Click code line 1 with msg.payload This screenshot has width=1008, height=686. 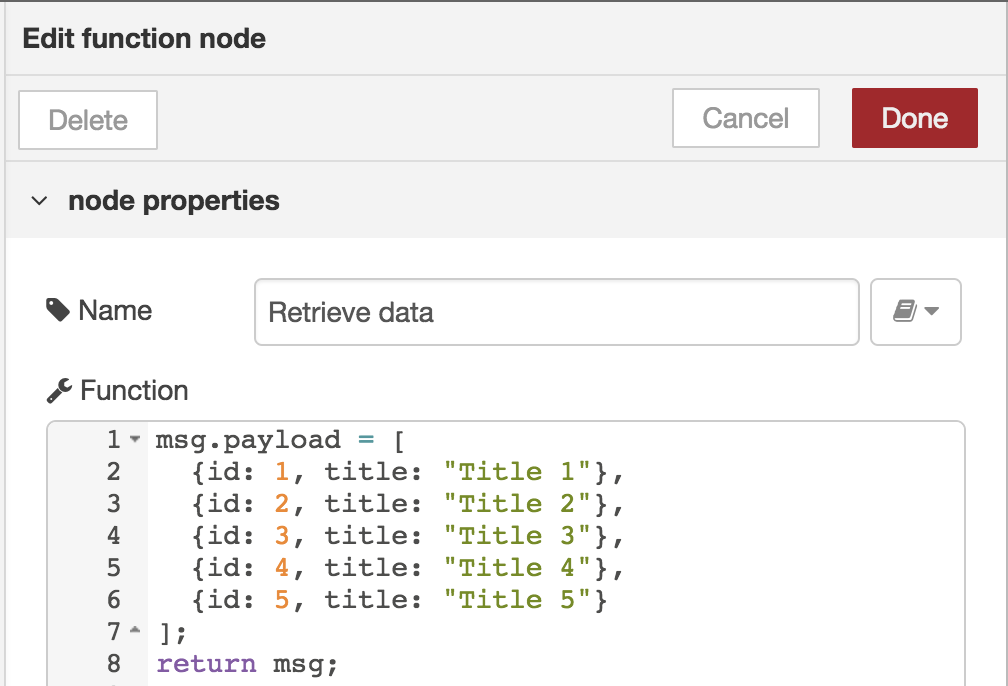(x=280, y=440)
